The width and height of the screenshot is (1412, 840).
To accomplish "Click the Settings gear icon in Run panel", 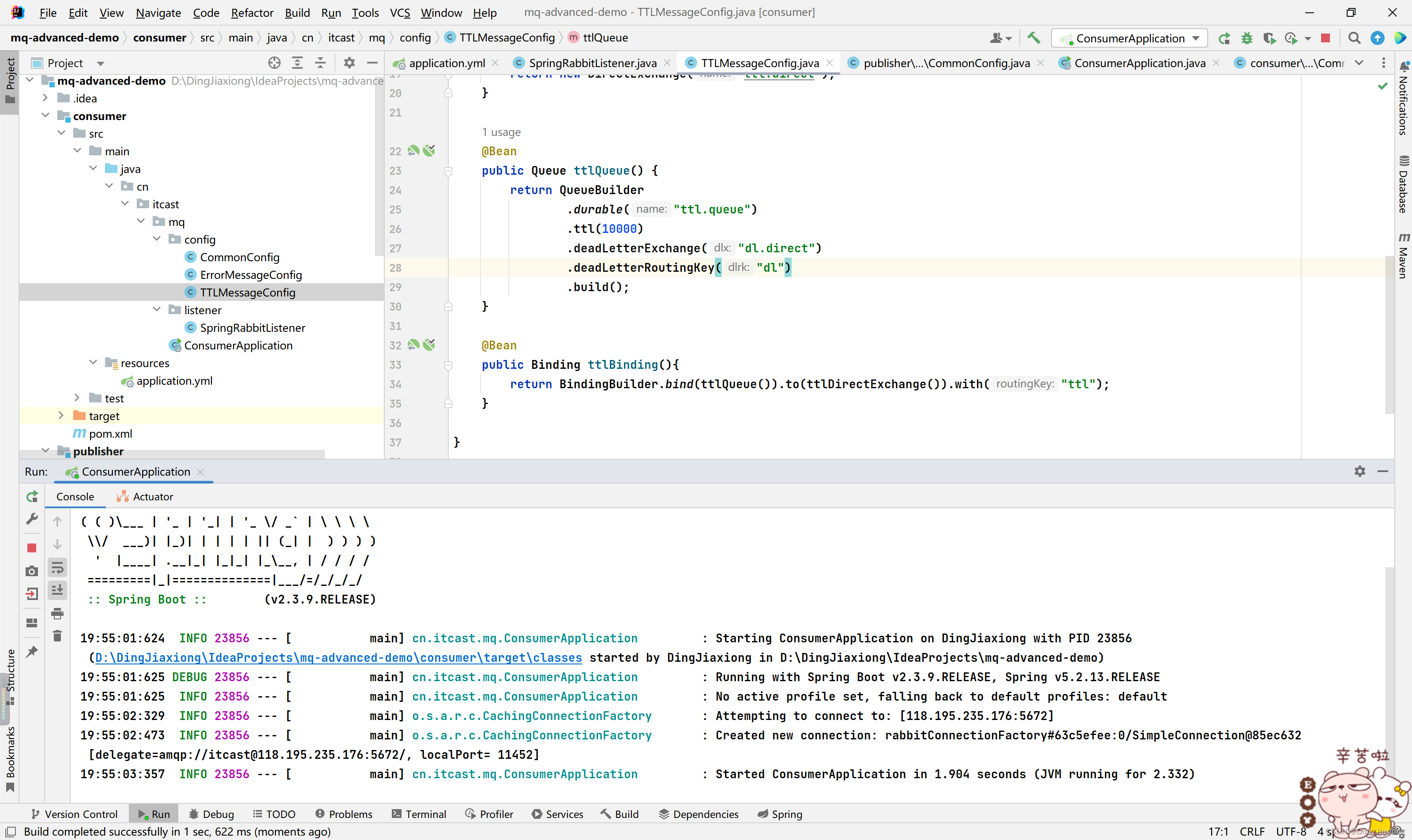I will (x=1360, y=471).
